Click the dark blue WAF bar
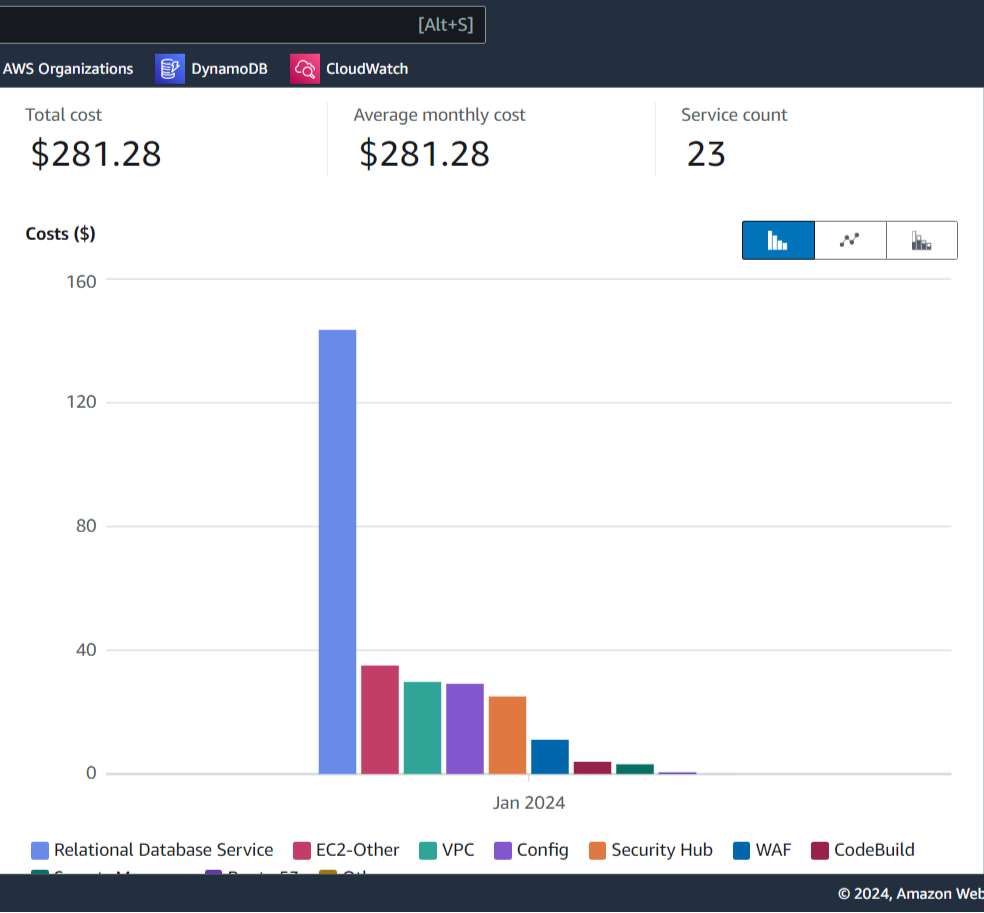 550,756
